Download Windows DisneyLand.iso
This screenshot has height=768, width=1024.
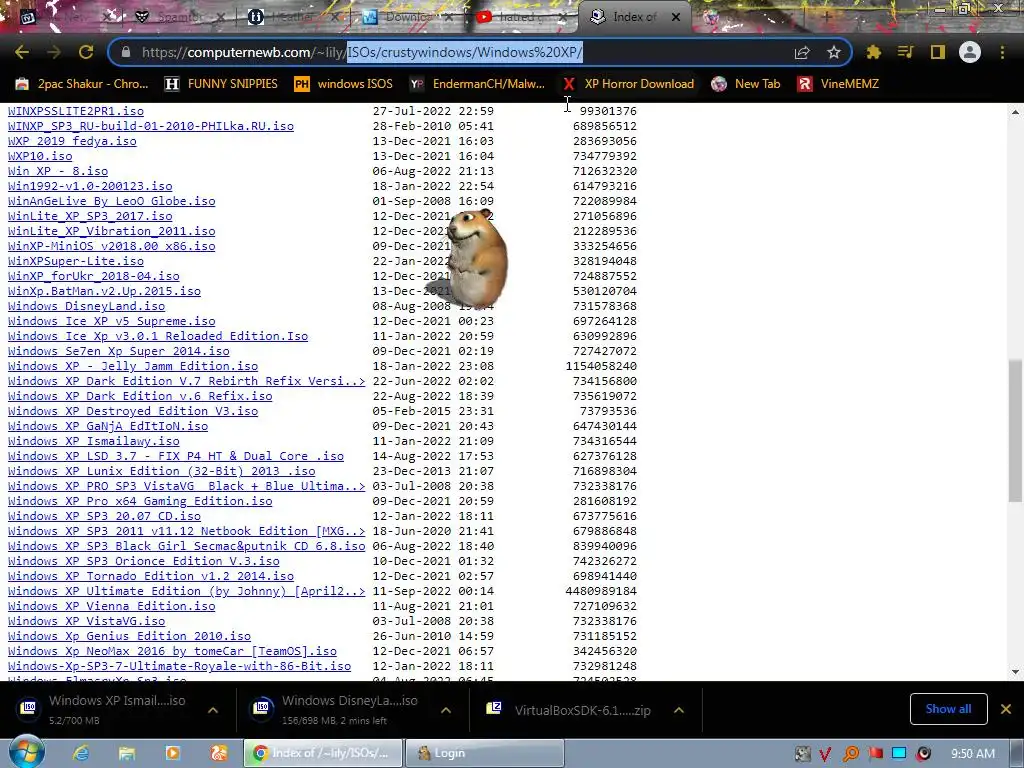pos(86,306)
